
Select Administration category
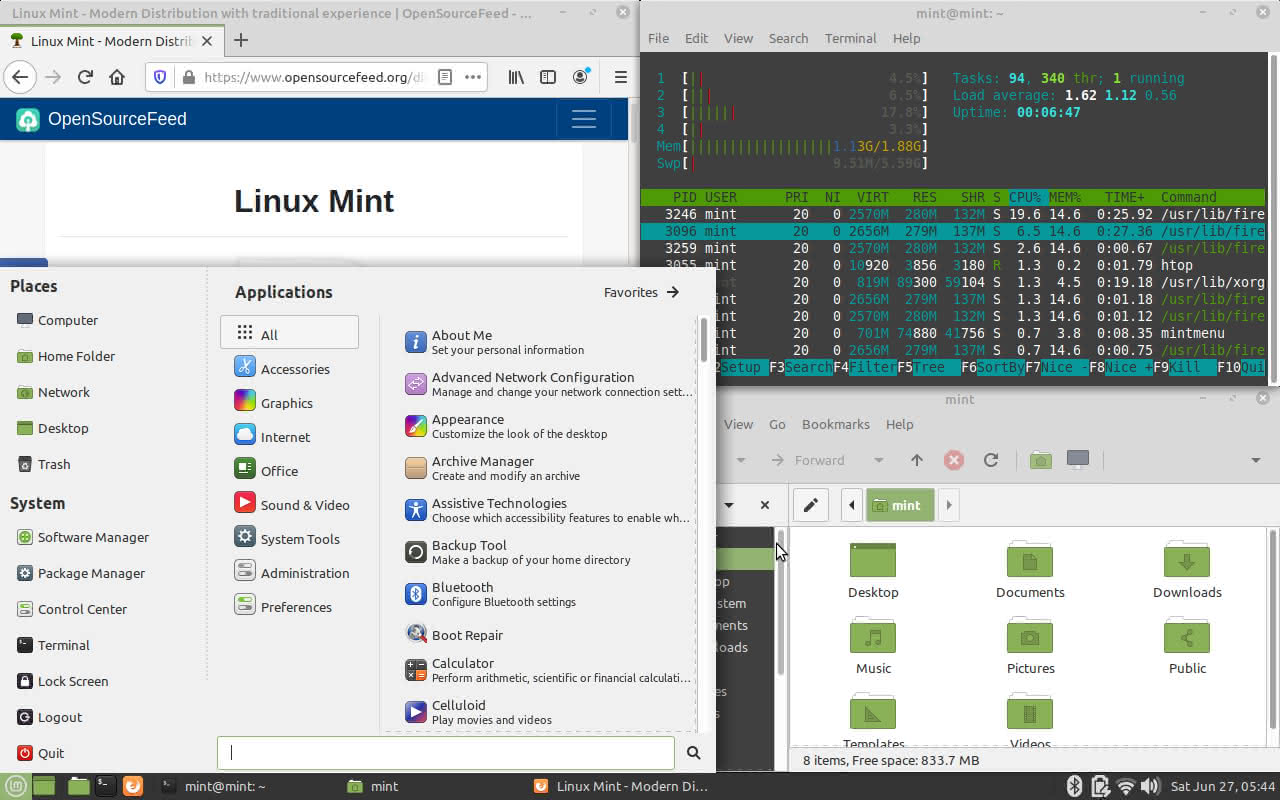tap(291, 572)
